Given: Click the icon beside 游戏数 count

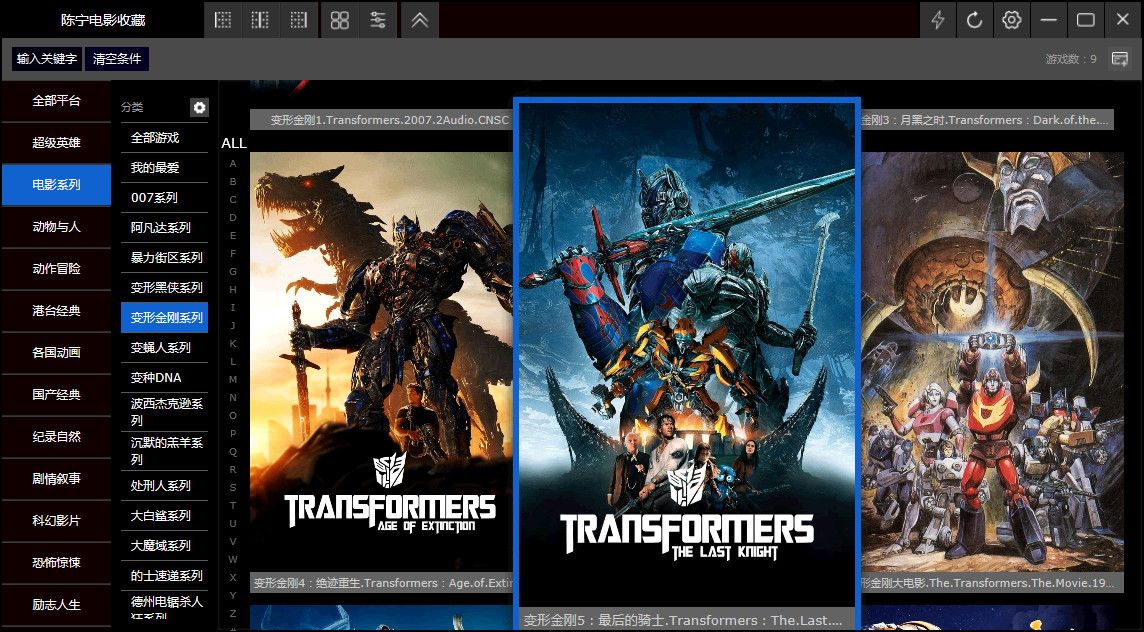Looking at the screenshot, I should (1119, 59).
